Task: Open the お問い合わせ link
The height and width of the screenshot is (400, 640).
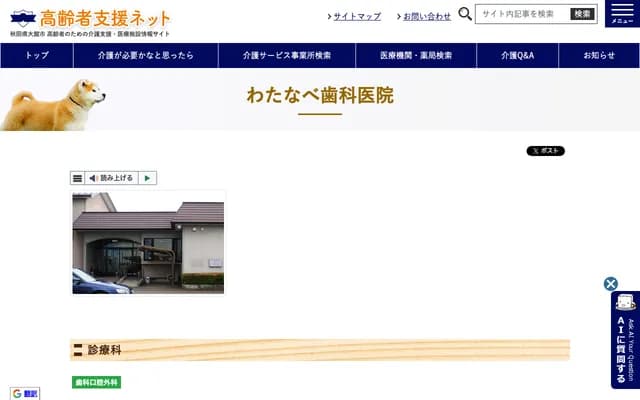Action: 427,16
